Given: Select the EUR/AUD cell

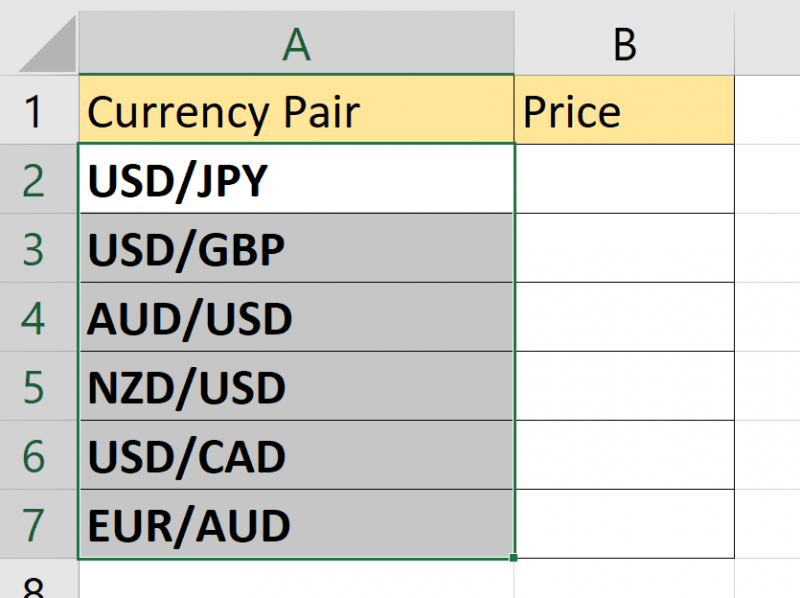Looking at the screenshot, I should pyautogui.click(x=296, y=525).
